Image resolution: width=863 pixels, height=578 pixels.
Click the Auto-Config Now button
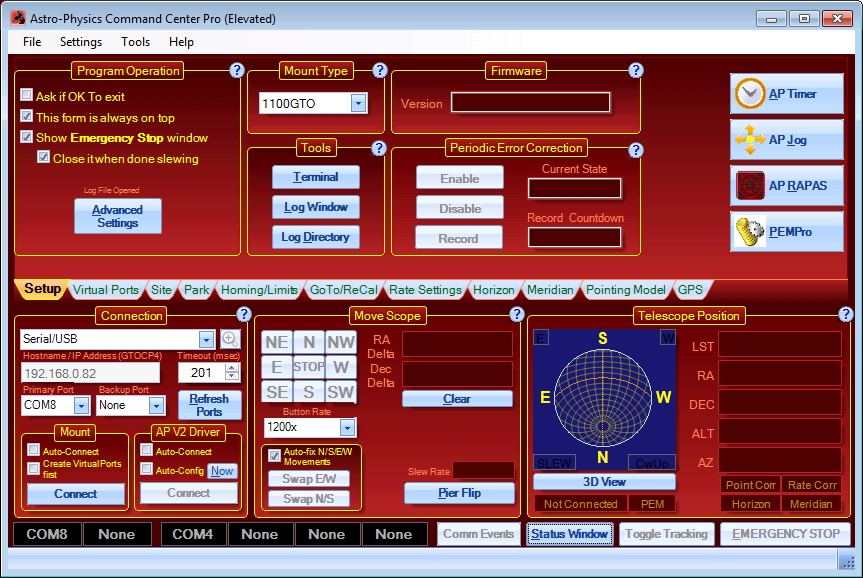(222, 471)
